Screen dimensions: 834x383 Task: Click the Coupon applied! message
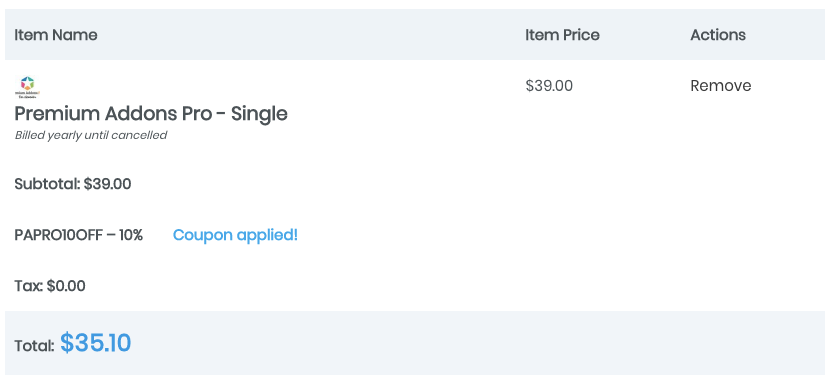[235, 235]
